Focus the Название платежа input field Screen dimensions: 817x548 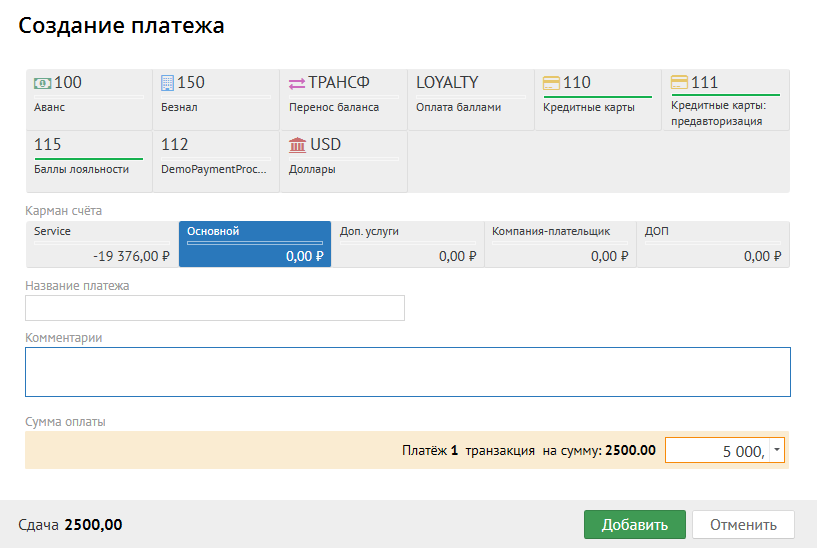pyautogui.click(x=215, y=308)
